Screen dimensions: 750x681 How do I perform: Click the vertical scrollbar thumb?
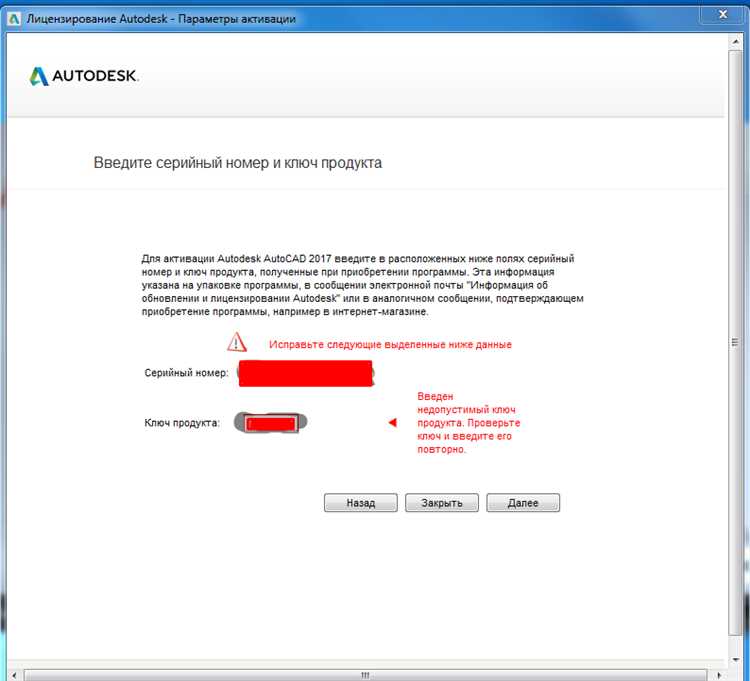(735, 342)
